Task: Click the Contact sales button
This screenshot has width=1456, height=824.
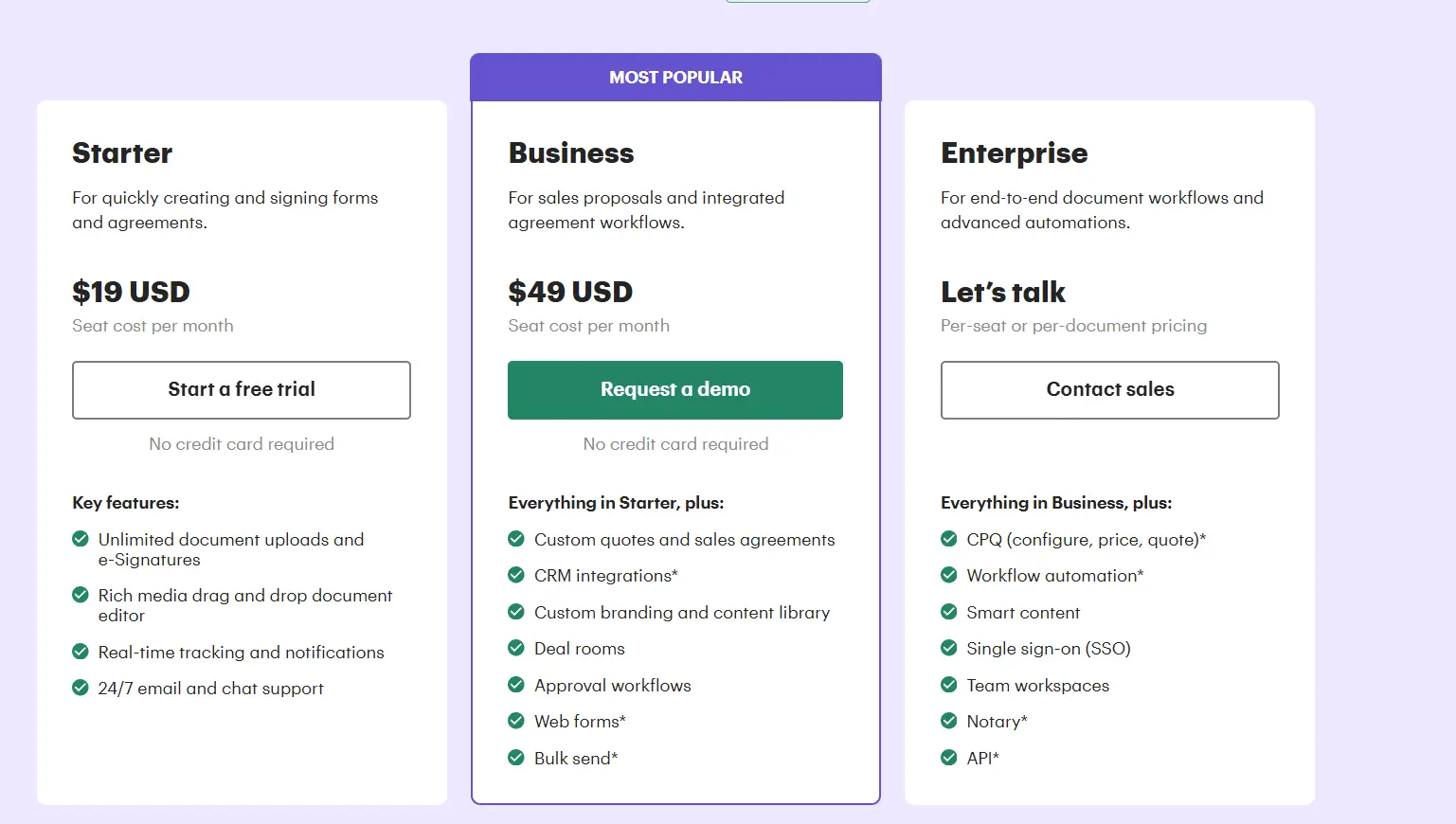Action: tap(1110, 389)
